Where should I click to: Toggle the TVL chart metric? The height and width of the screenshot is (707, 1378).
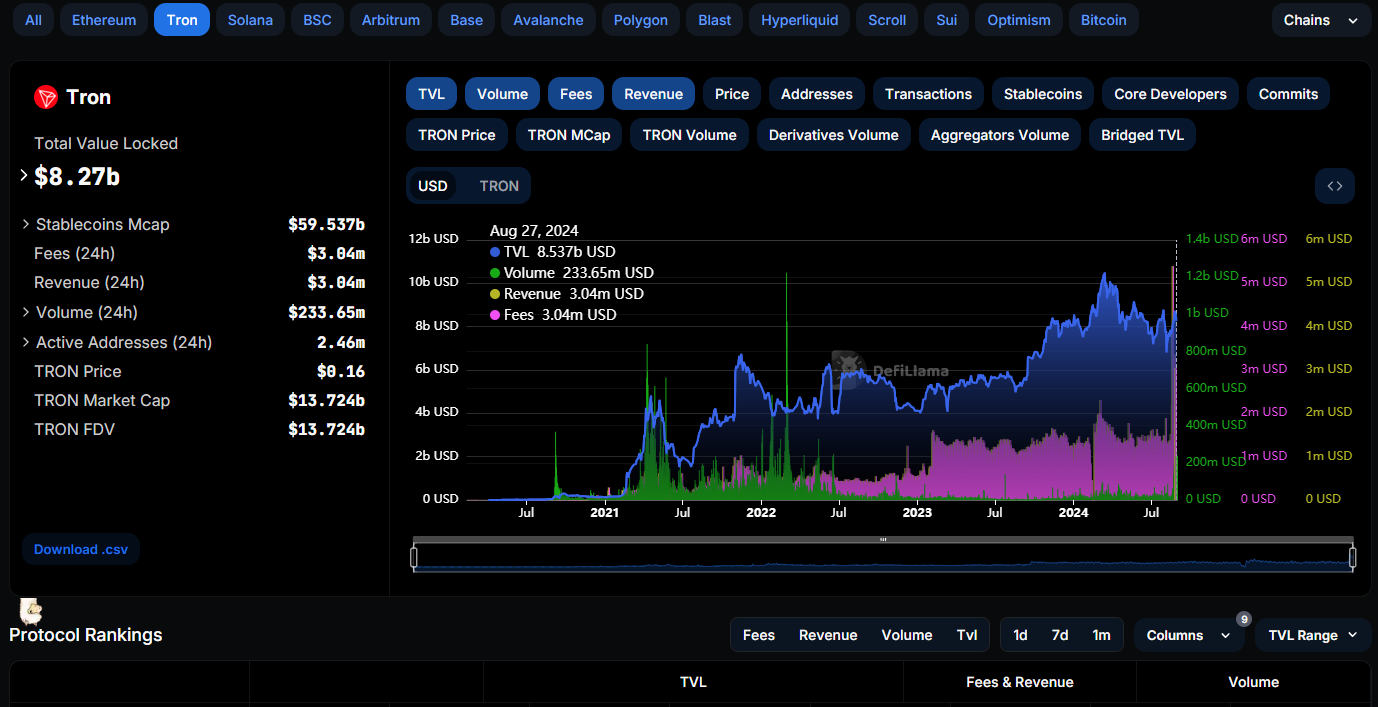pos(432,94)
